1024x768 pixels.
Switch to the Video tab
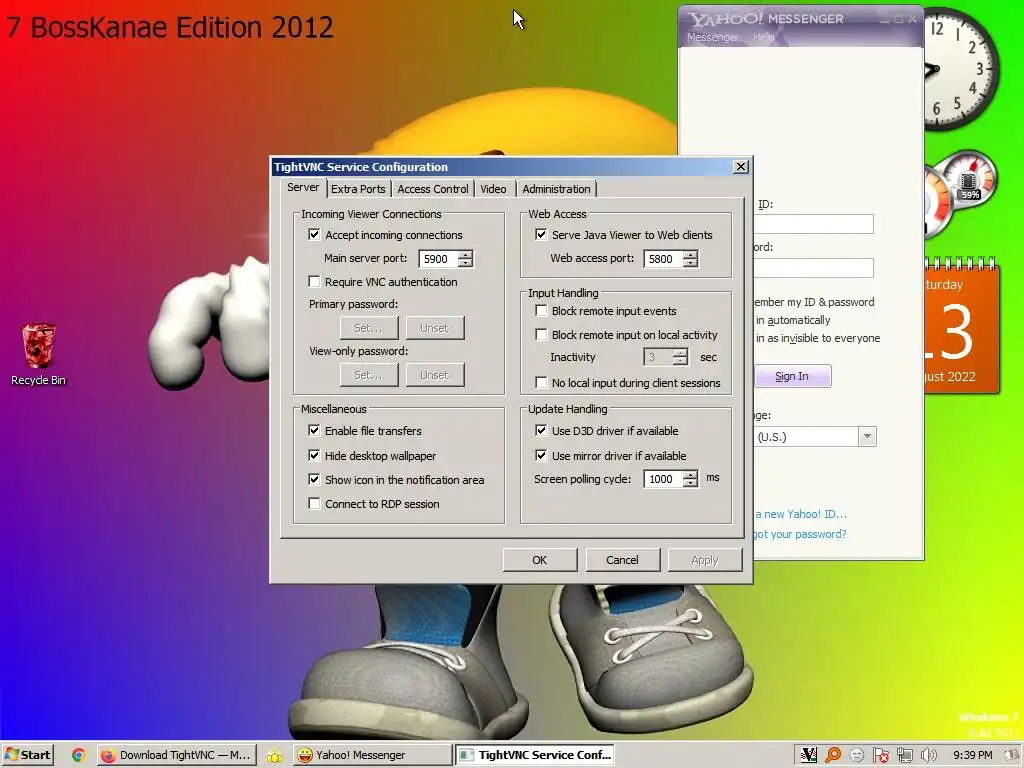pyautogui.click(x=494, y=189)
